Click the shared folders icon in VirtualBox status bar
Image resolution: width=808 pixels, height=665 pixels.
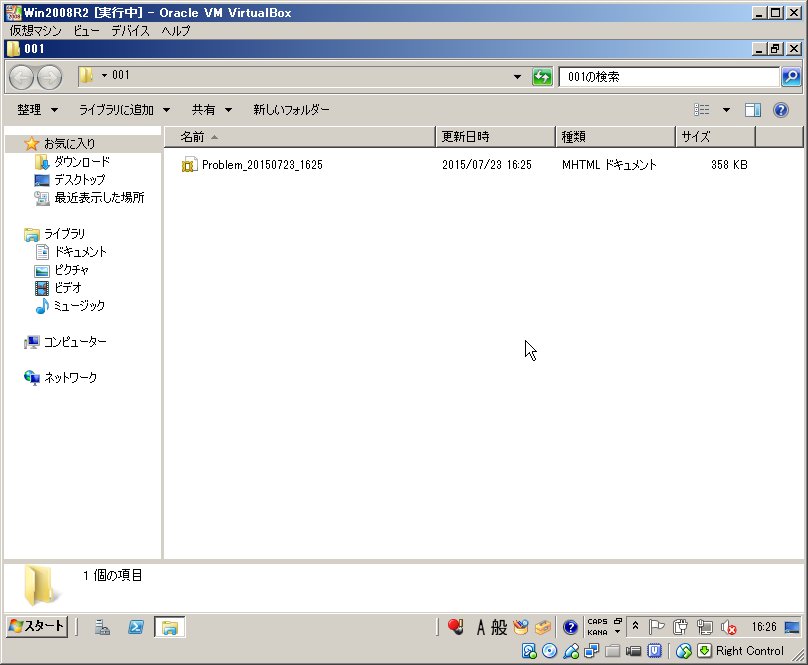(x=612, y=651)
